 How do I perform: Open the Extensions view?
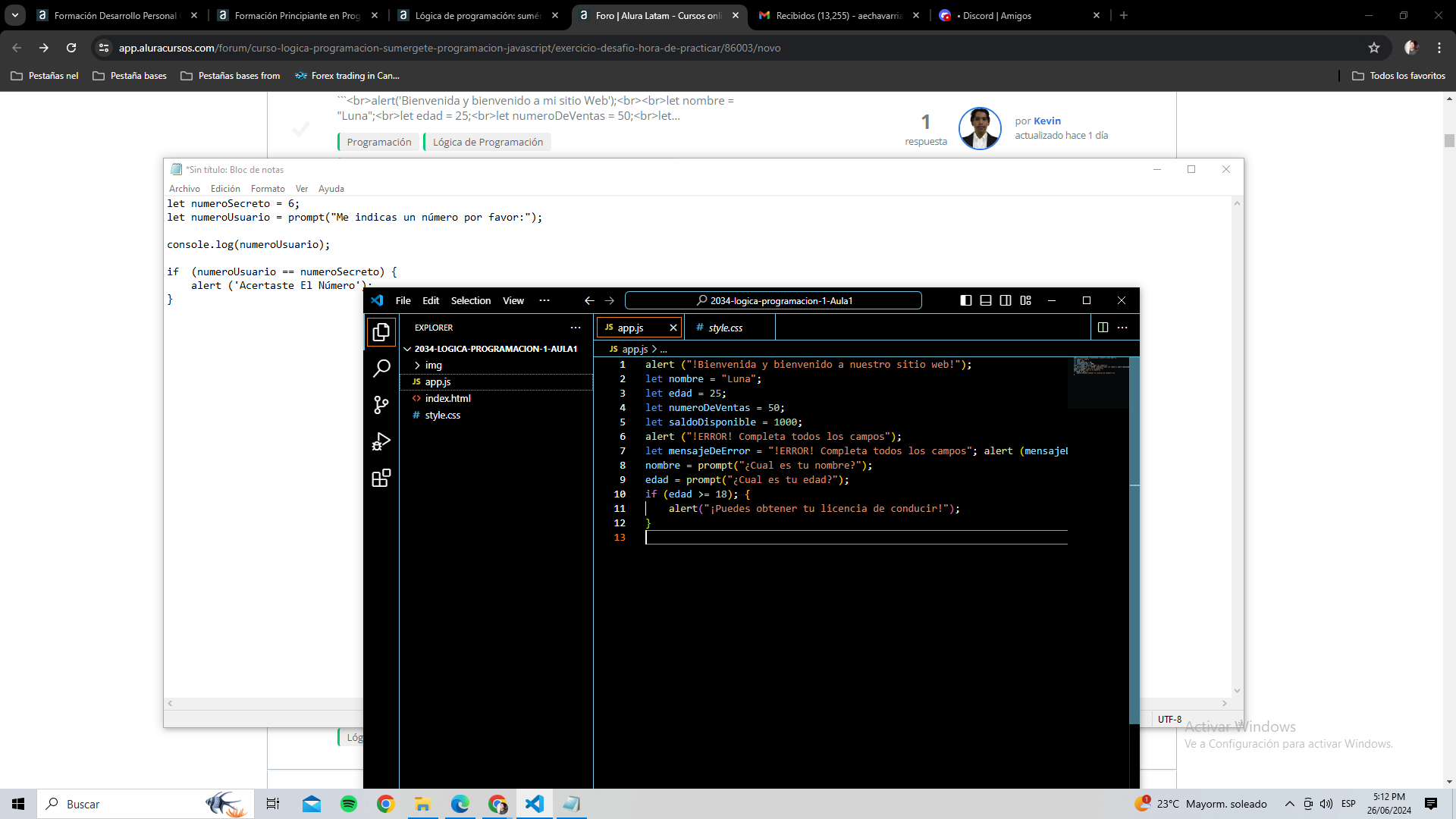click(x=381, y=479)
